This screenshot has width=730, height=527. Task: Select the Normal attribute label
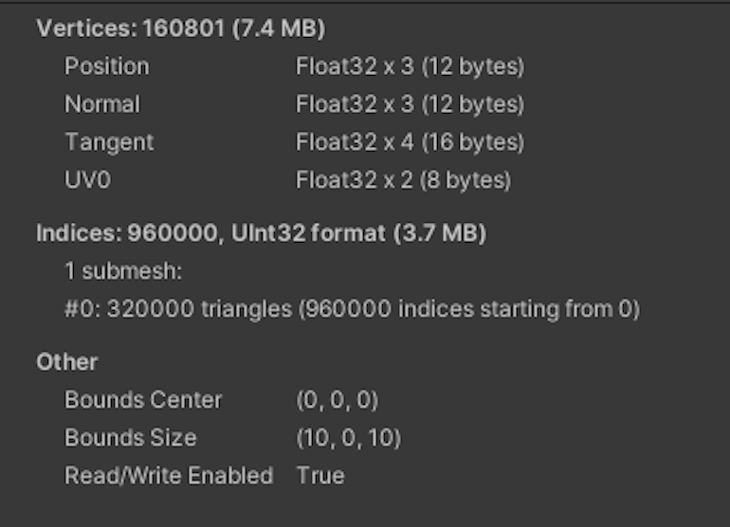click(102, 104)
